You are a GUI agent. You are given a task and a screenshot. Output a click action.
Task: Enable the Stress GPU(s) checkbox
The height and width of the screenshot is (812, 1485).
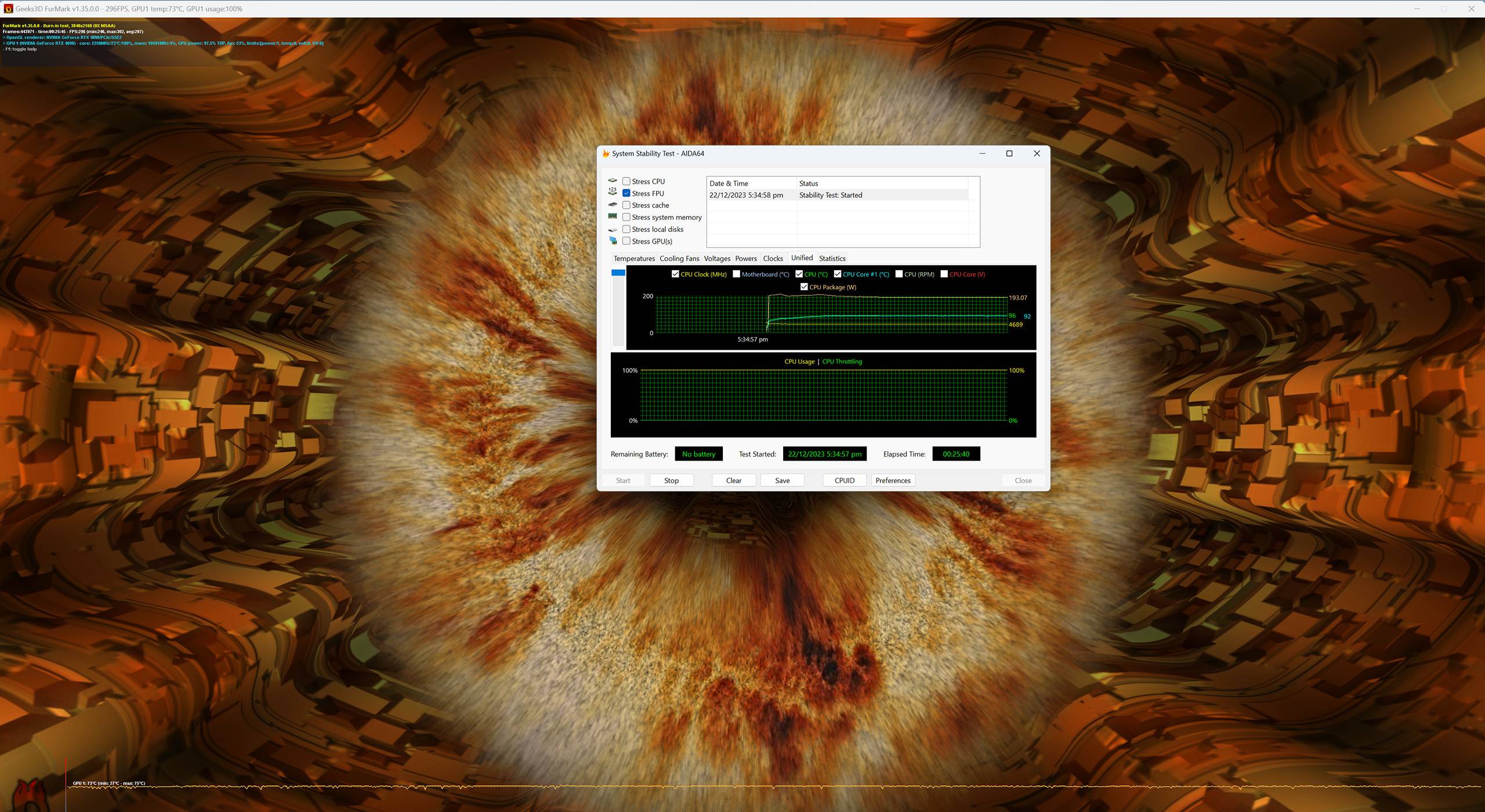coord(626,241)
